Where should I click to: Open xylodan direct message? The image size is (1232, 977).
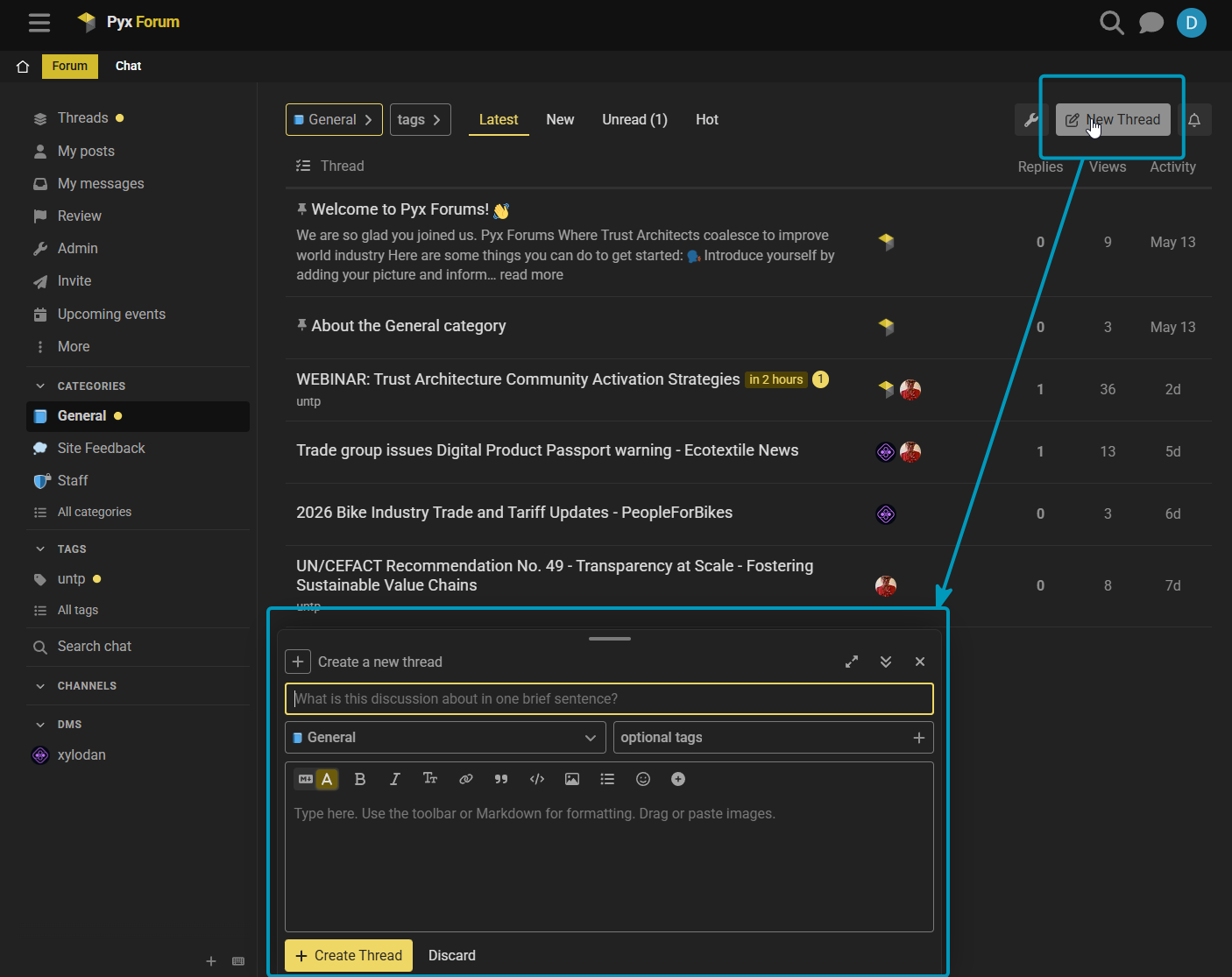coord(81,755)
